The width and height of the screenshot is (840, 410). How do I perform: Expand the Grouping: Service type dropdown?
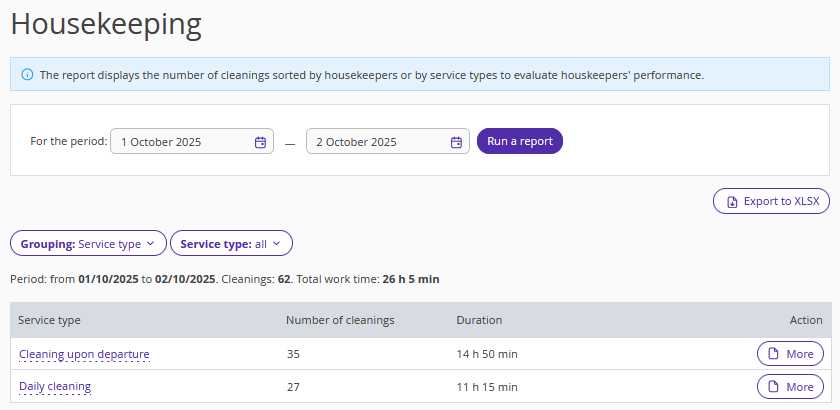point(87,243)
